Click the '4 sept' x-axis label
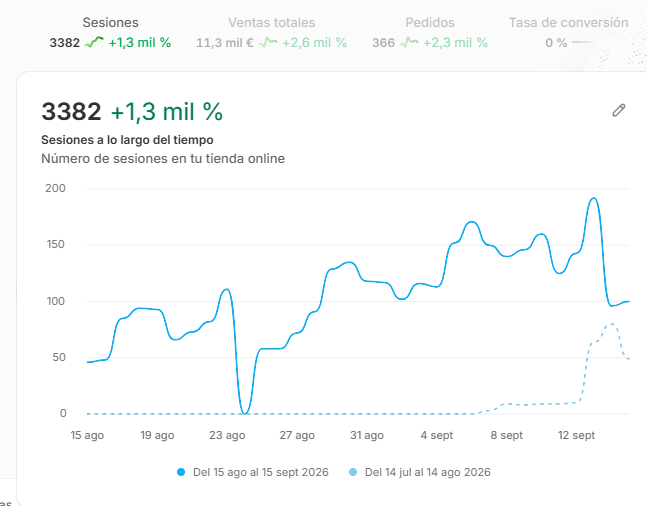 pos(437,435)
